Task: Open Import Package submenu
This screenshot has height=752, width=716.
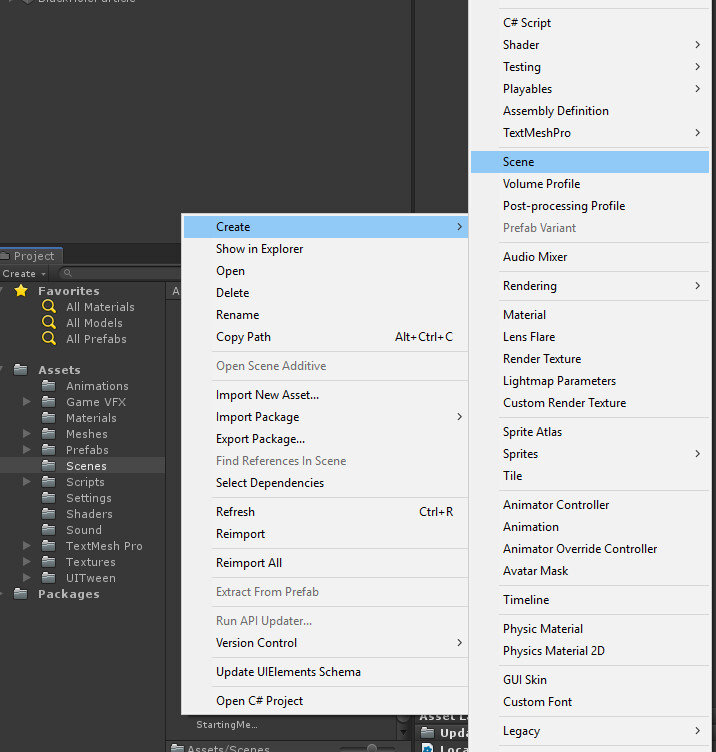Action: [x=326, y=417]
